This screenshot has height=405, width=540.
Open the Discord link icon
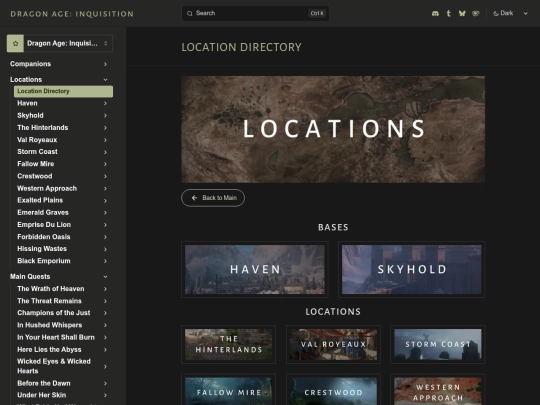(435, 13)
